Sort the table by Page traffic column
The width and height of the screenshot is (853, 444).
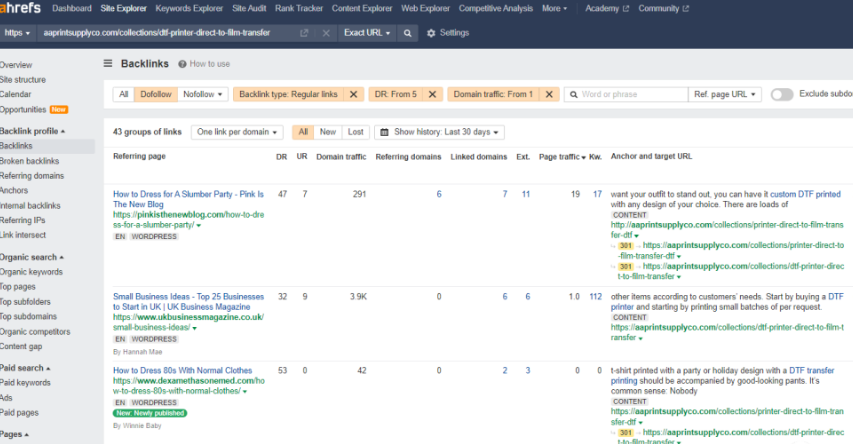pos(560,157)
